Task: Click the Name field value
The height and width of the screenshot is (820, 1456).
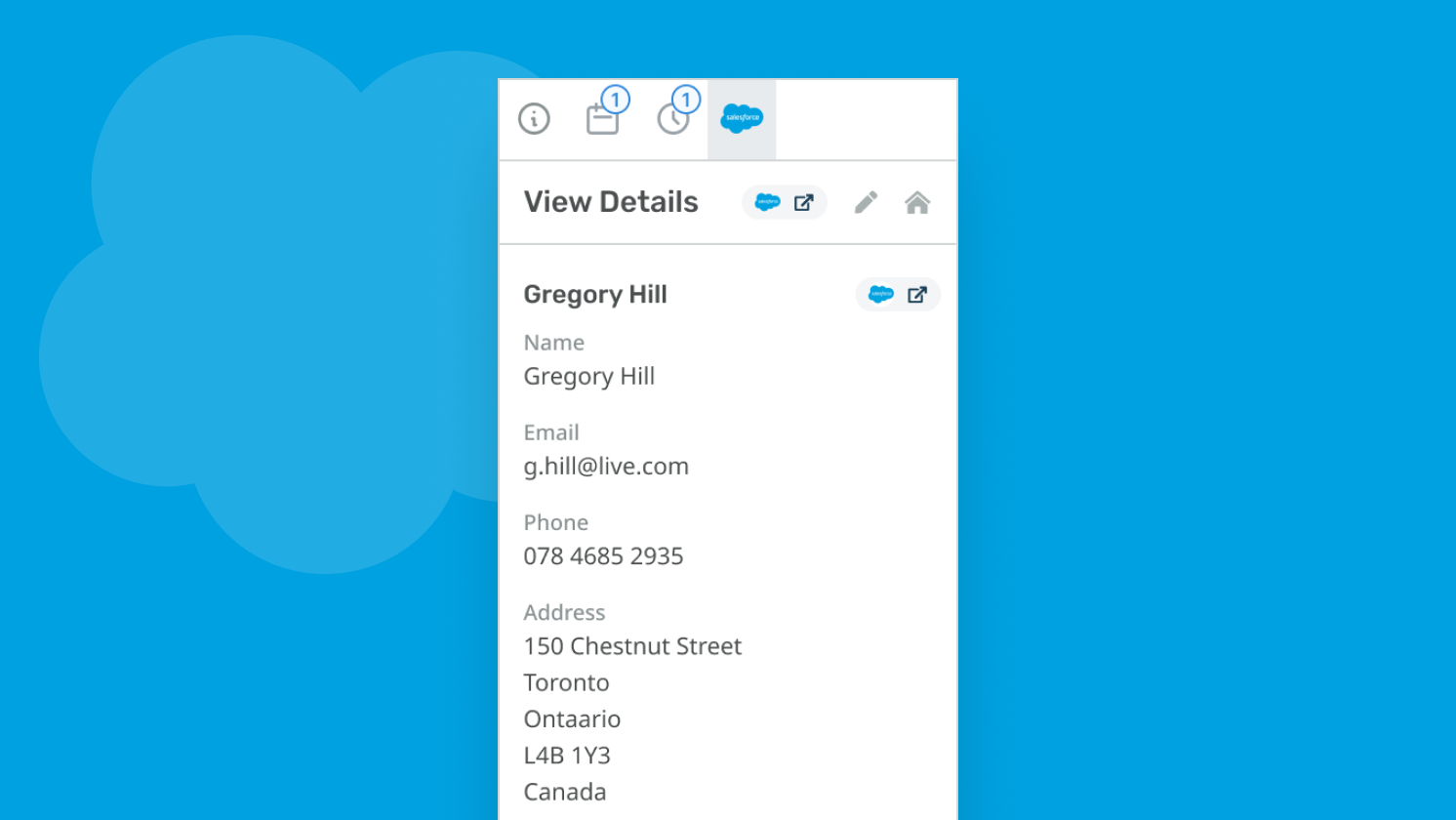Action: [589, 376]
